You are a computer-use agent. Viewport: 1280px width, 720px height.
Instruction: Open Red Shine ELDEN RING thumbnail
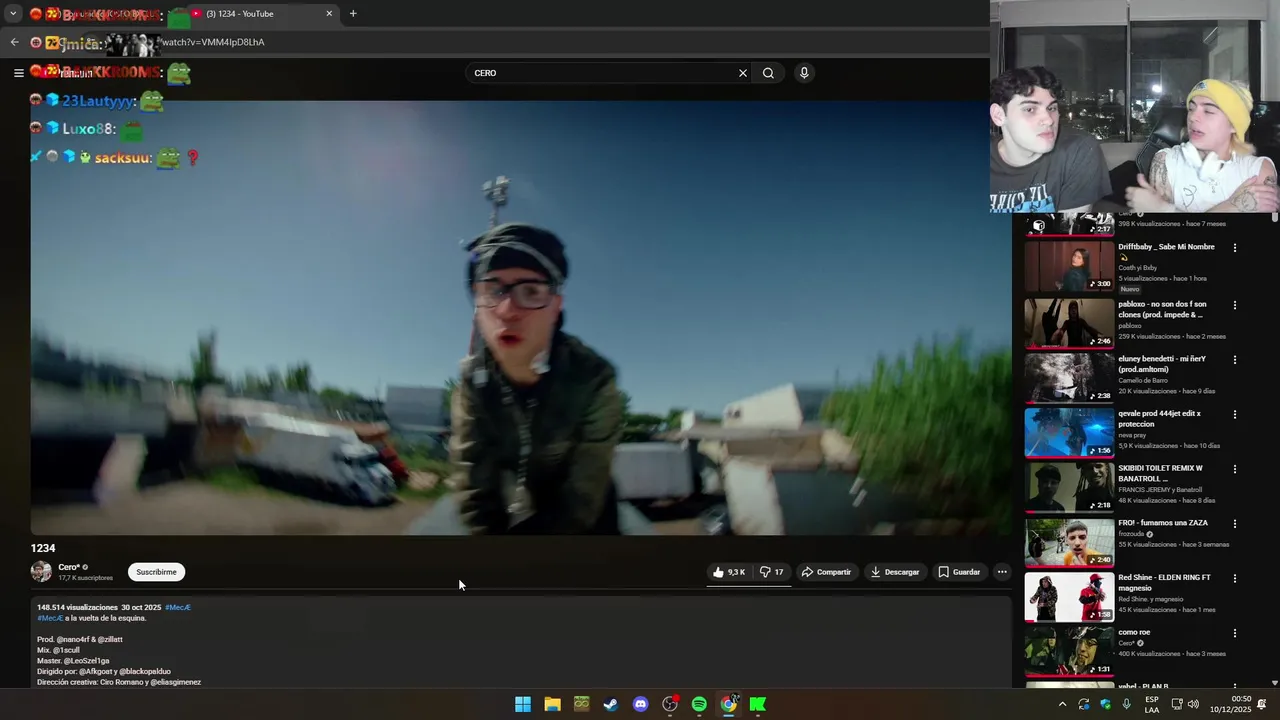(1069, 597)
